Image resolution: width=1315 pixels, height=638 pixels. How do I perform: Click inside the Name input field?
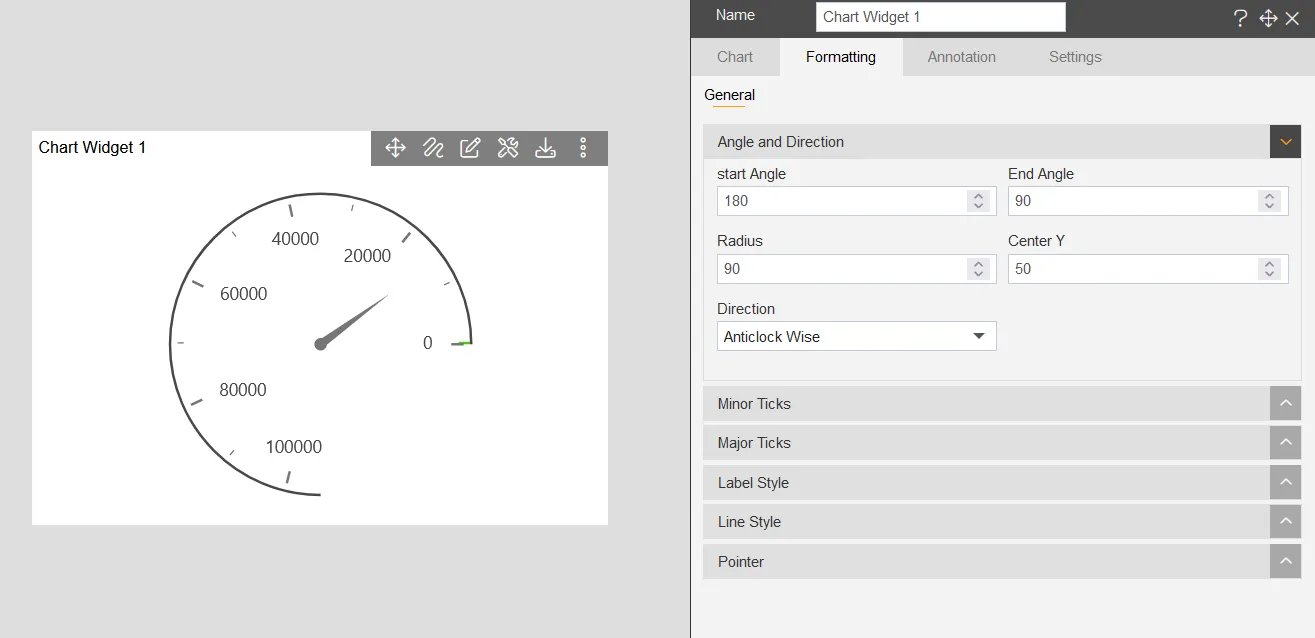940,17
